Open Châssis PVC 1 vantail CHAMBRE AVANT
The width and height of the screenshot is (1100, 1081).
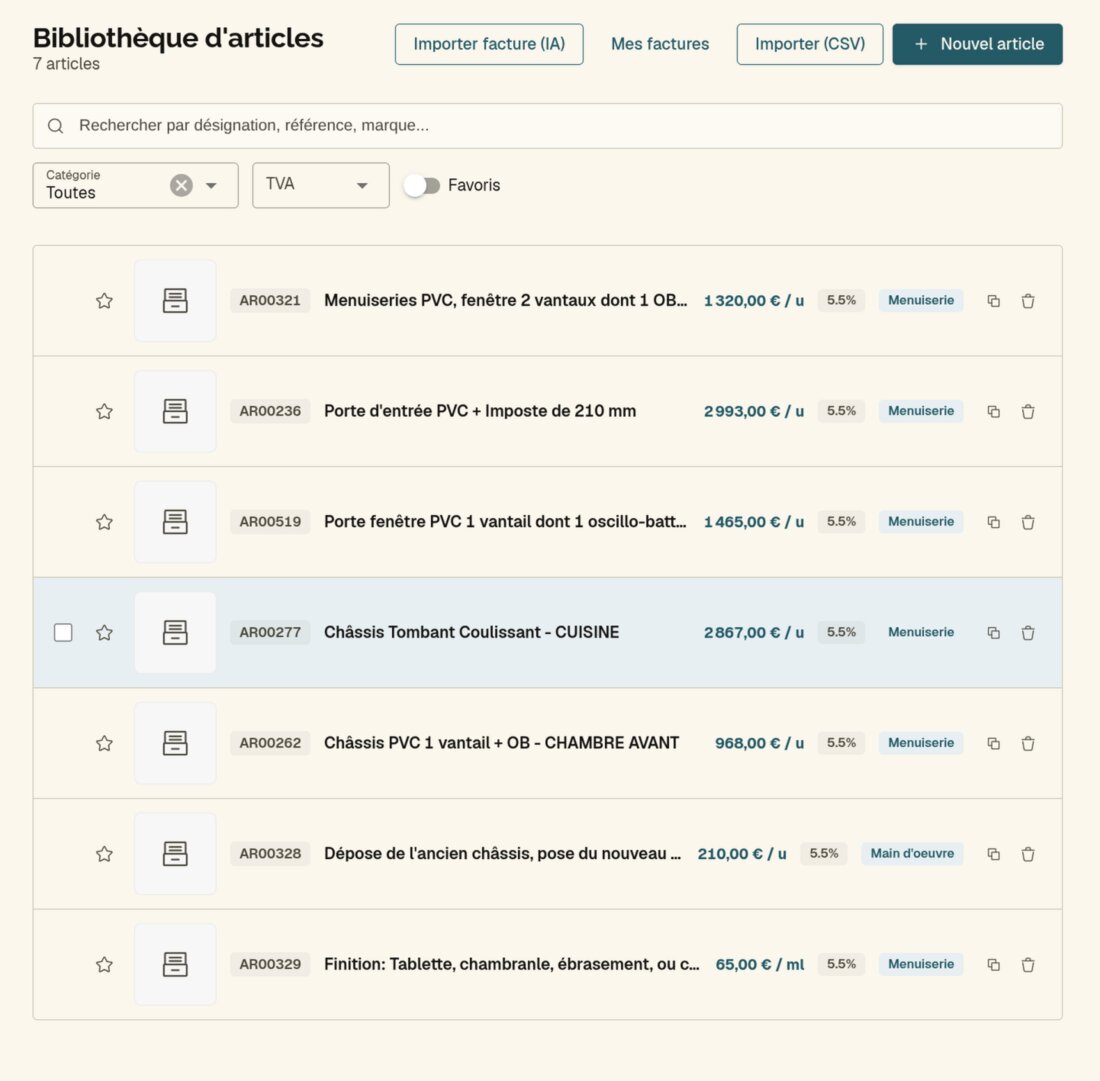point(502,744)
